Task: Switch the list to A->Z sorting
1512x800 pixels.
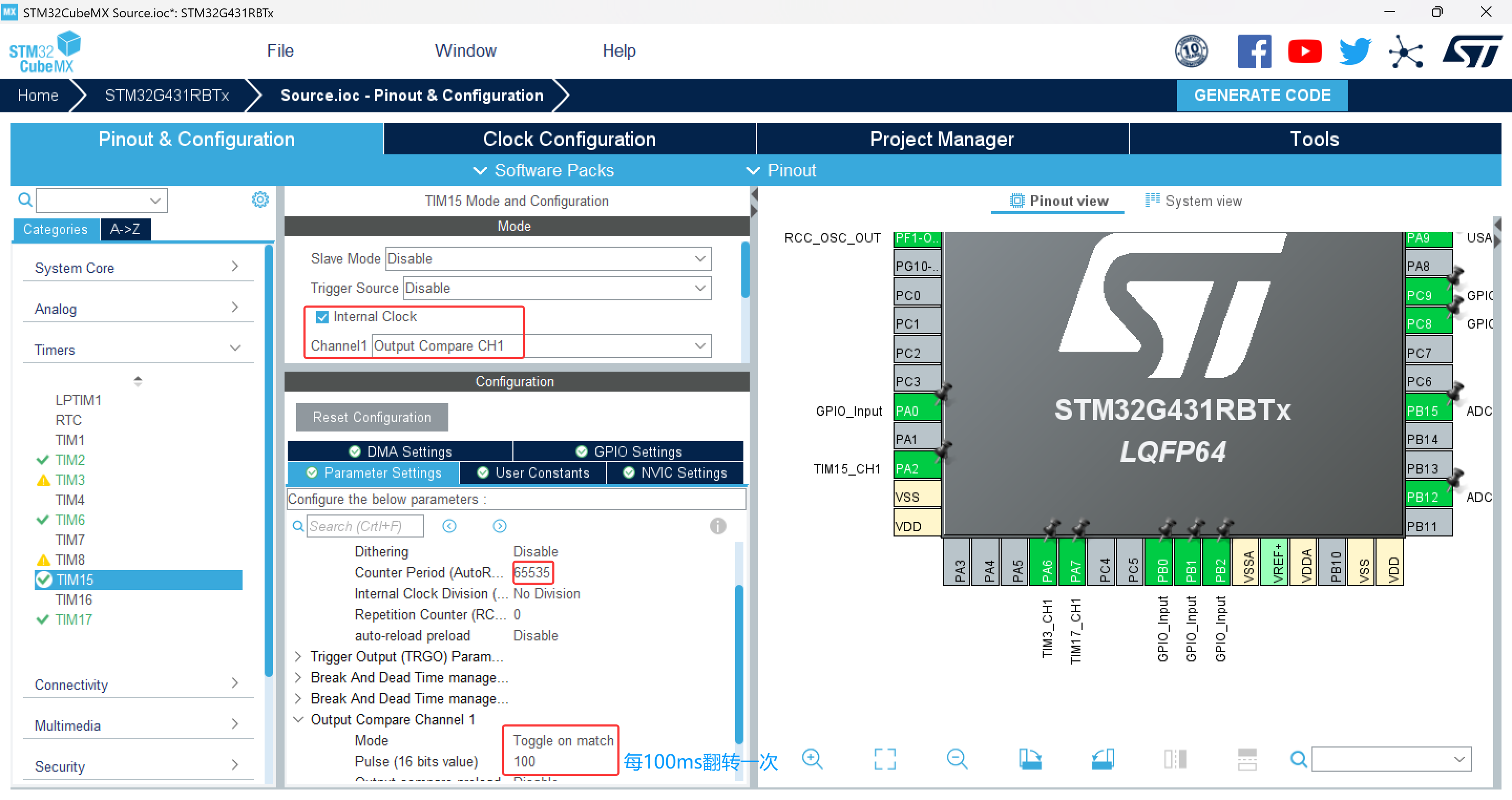Action: (125, 229)
